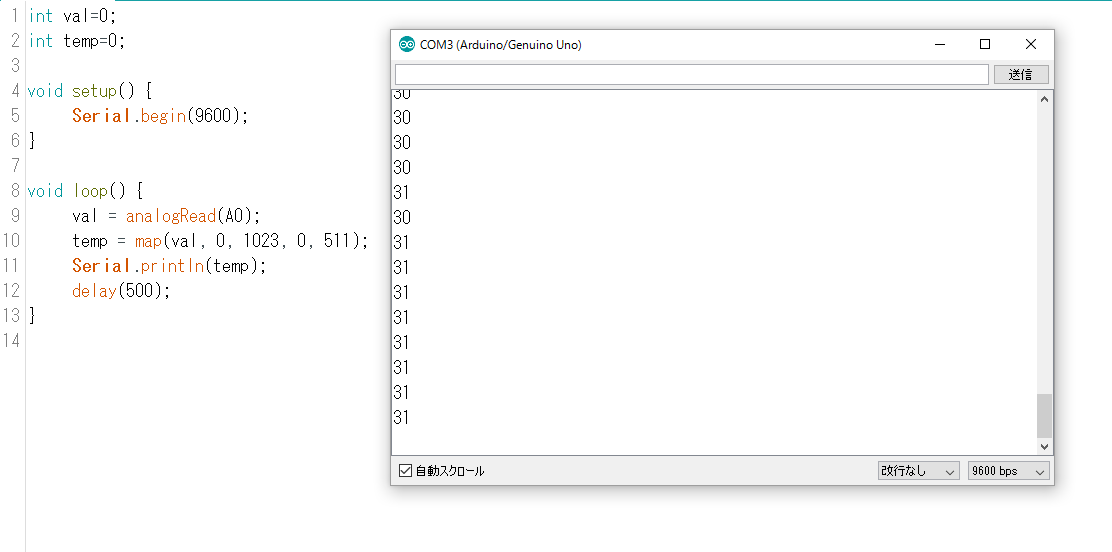The width and height of the screenshot is (1112, 552).
Task: Click the 'Serial.begin(9600);' line
Action: pyautogui.click(x=160, y=116)
